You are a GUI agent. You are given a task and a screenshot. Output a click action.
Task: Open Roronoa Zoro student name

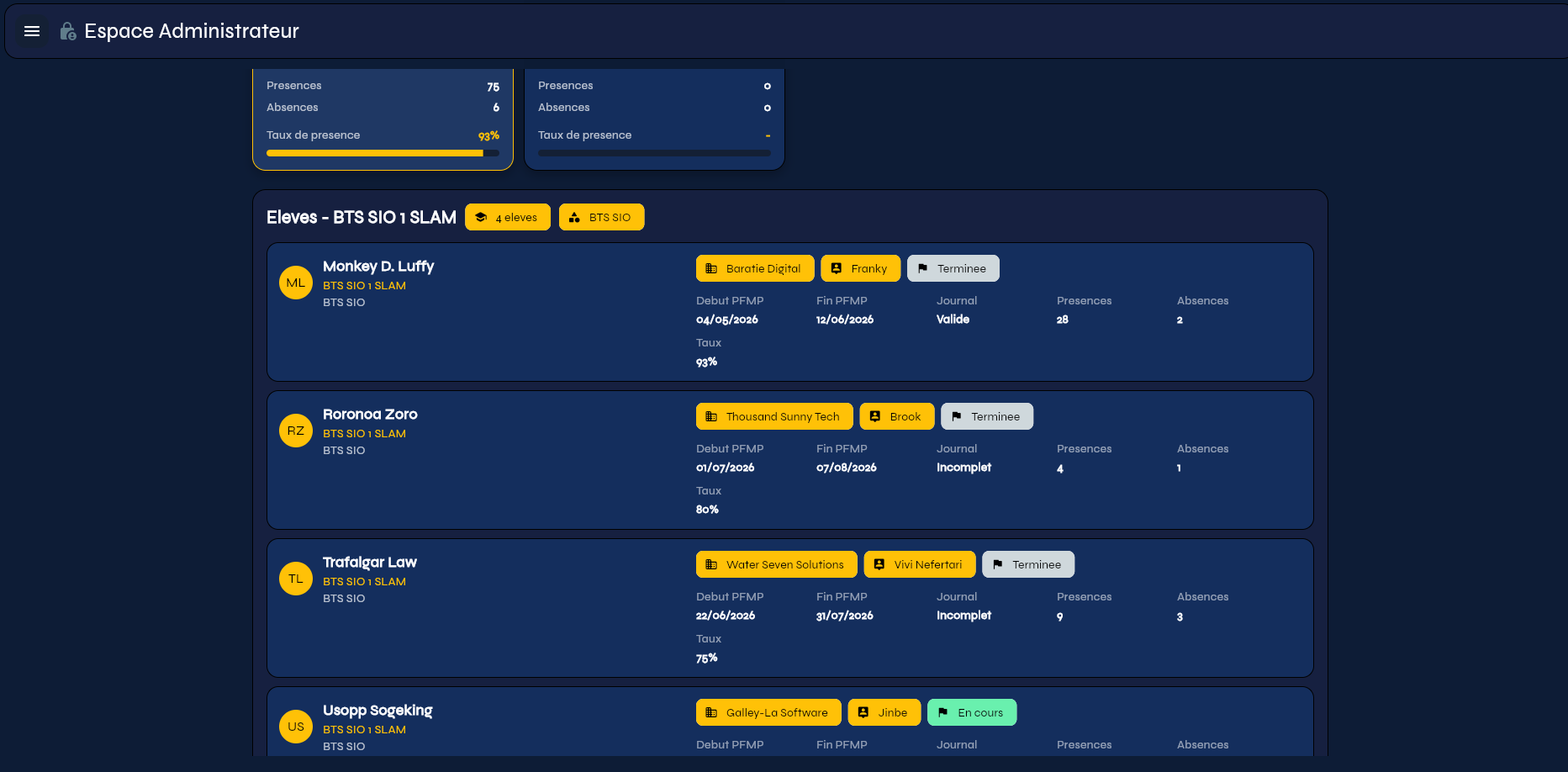click(370, 414)
